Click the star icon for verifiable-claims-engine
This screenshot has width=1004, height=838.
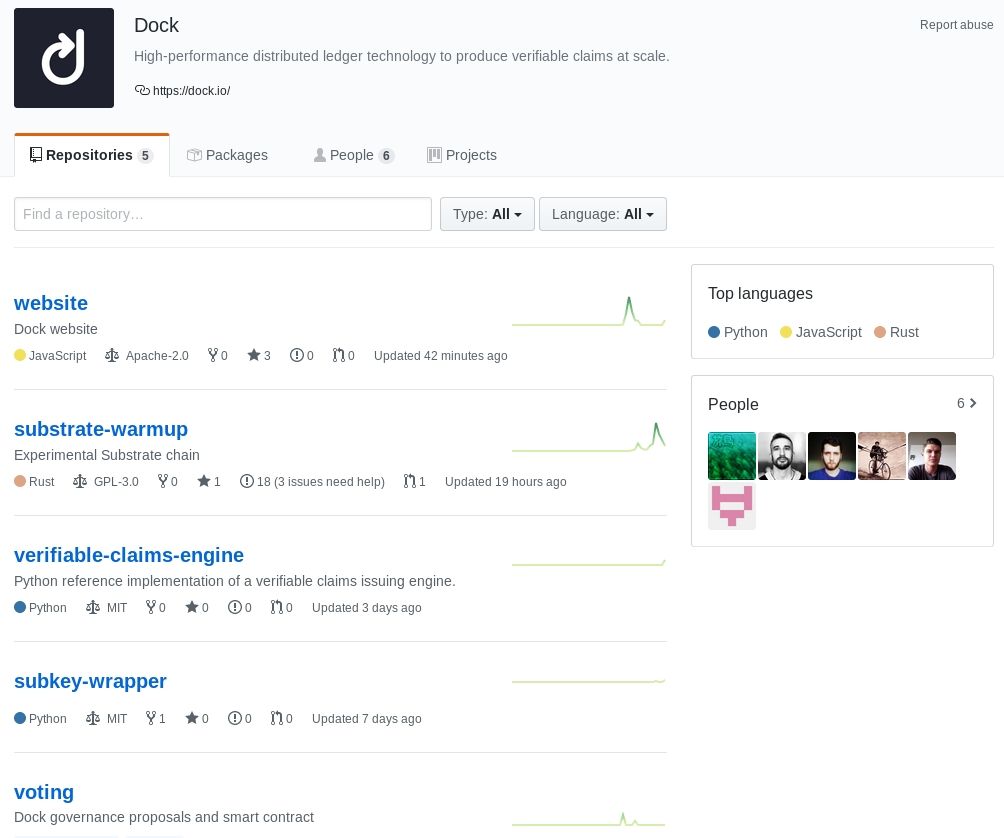(x=191, y=607)
